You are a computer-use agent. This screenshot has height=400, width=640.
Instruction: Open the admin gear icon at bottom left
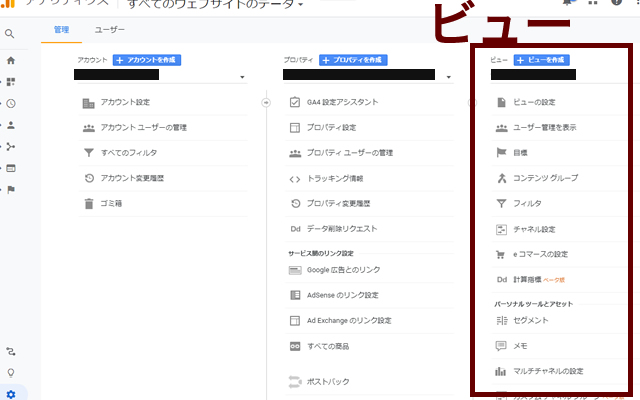pos(11,393)
